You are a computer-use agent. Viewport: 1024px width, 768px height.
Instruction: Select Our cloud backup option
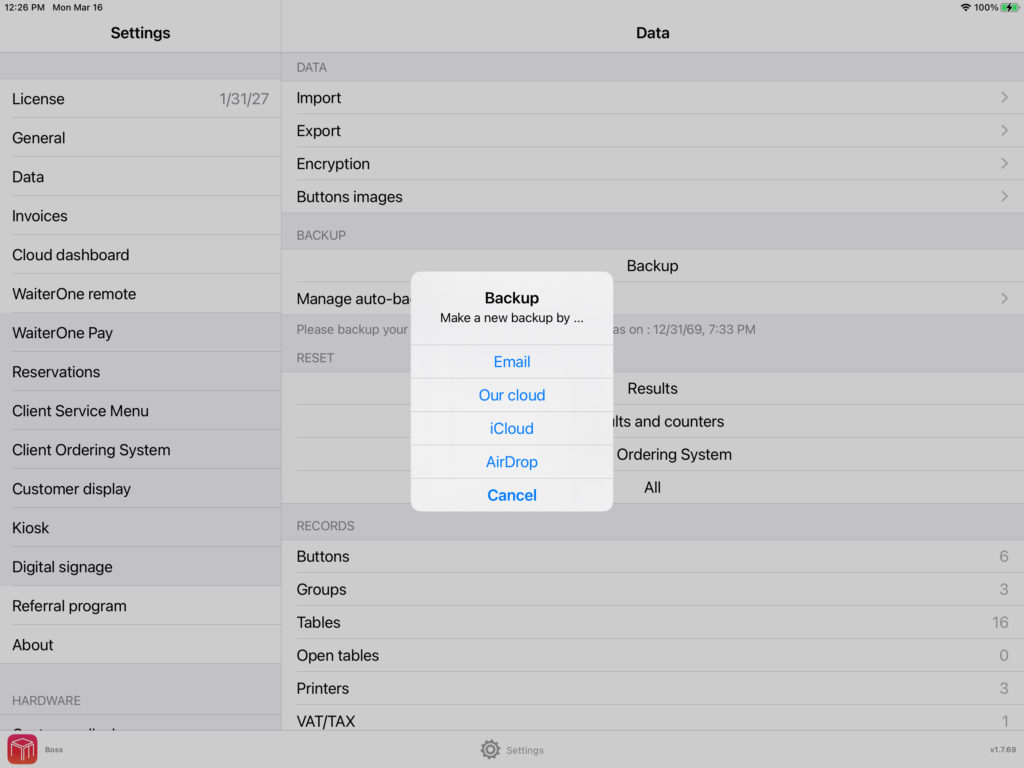click(x=512, y=395)
